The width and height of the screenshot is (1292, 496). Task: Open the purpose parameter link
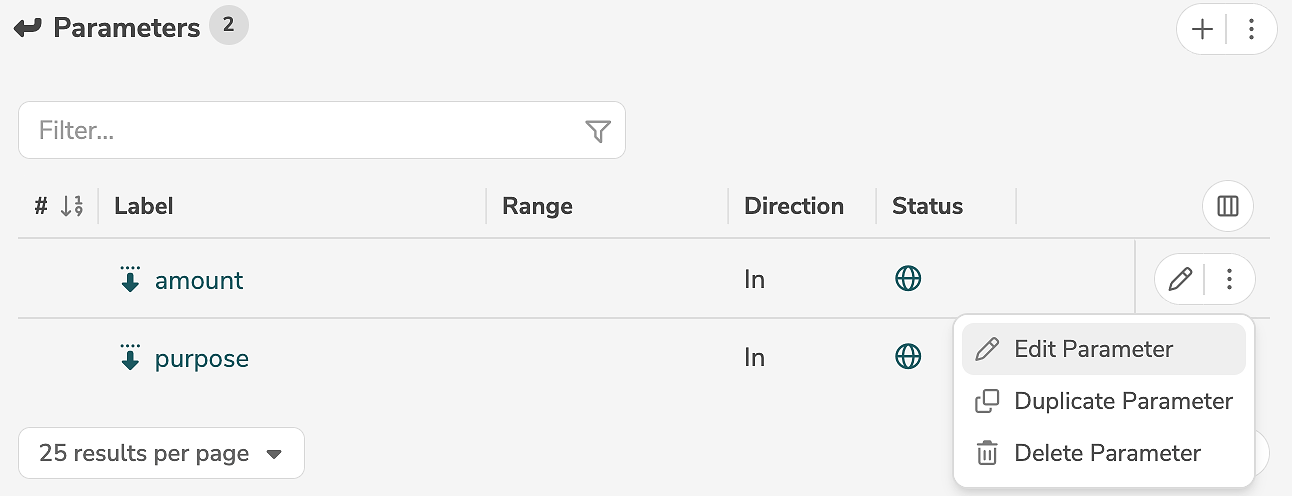pos(202,359)
